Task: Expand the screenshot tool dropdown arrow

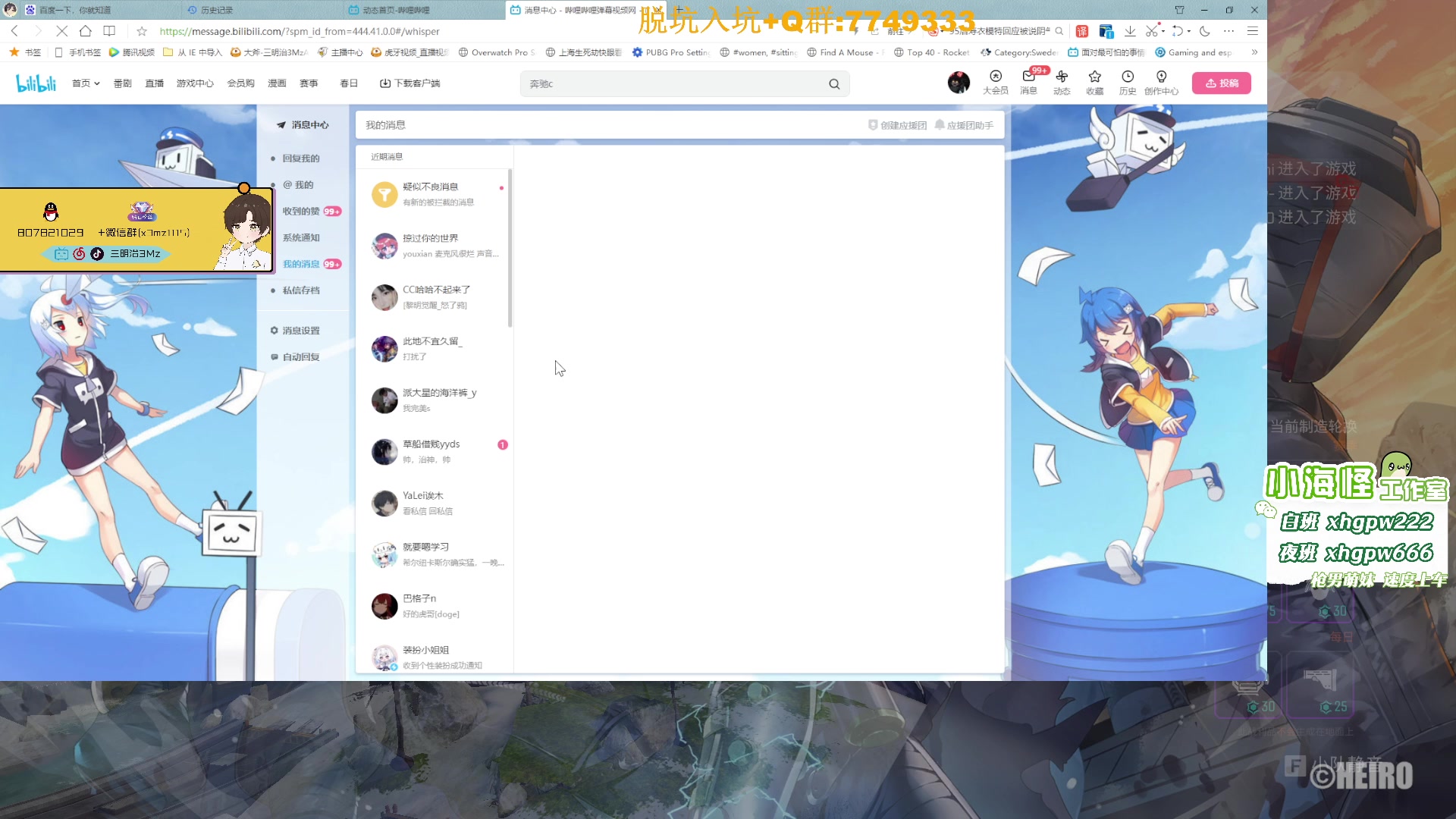Action: pyautogui.click(x=1163, y=31)
